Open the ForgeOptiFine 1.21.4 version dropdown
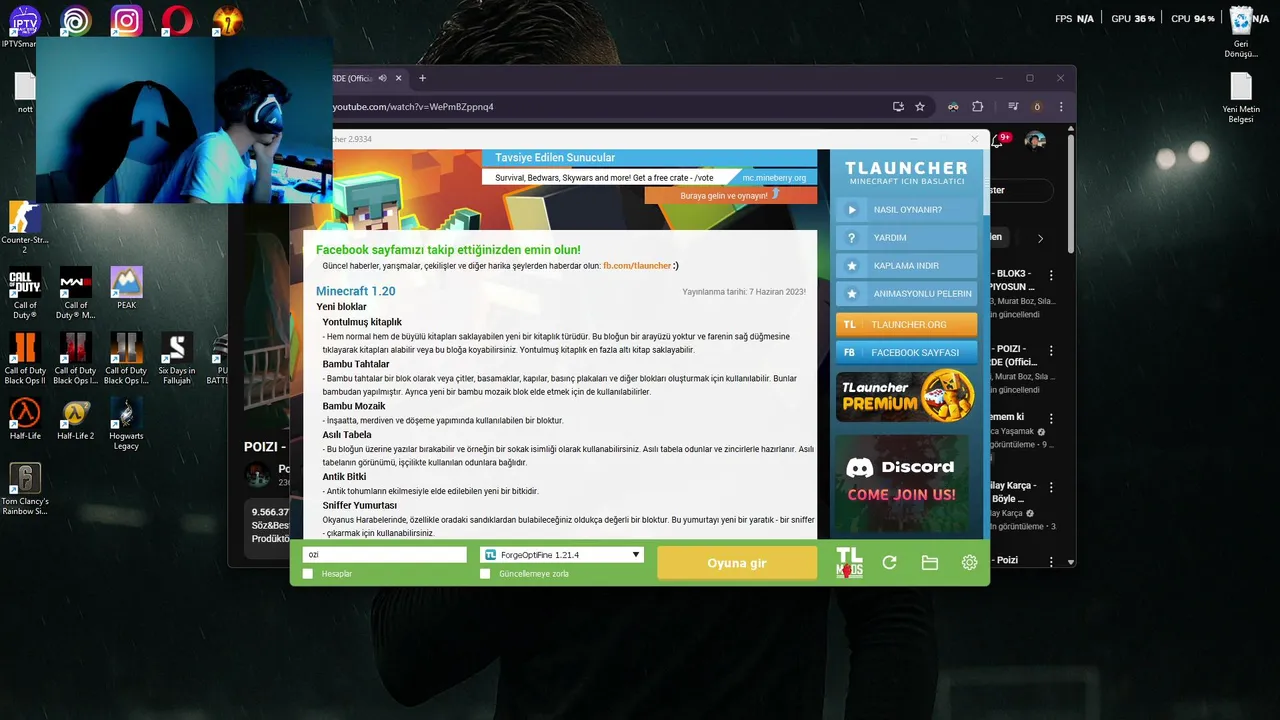 (x=561, y=555)
